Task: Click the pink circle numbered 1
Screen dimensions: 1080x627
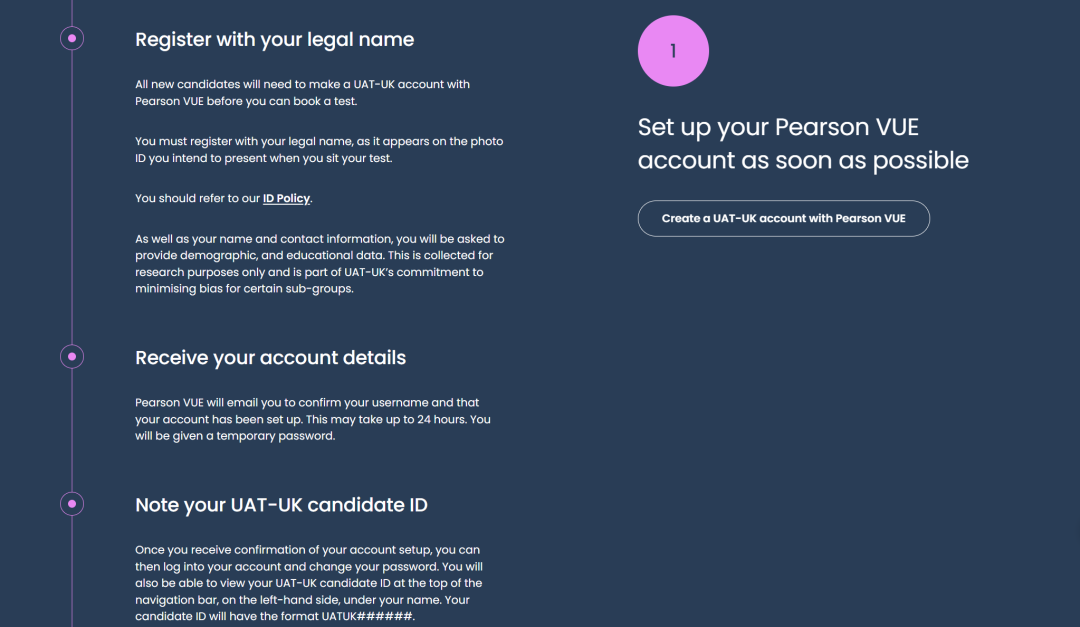Action: tap(673, 51)
